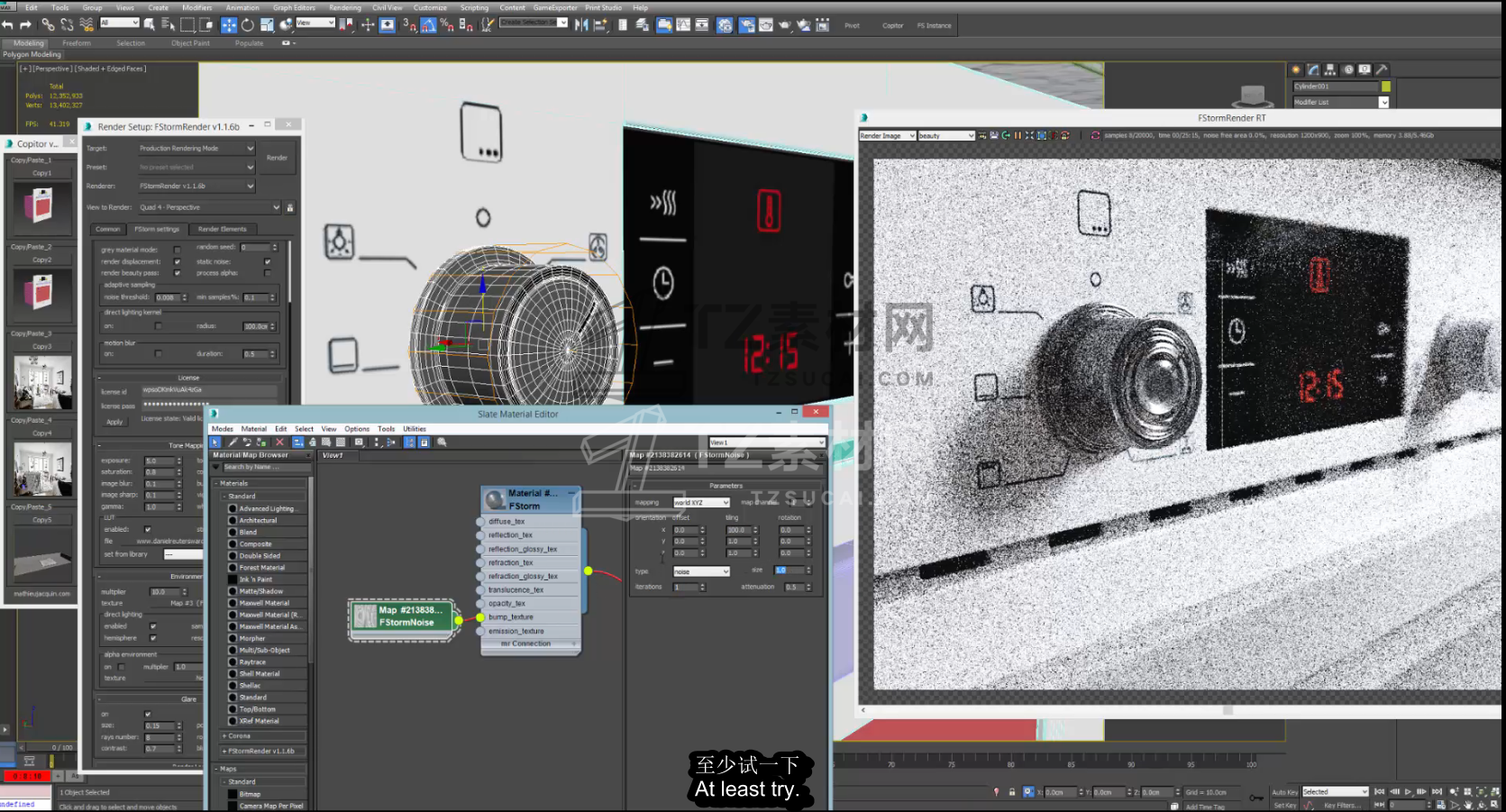Click the Apply license button

coord(114,422)
